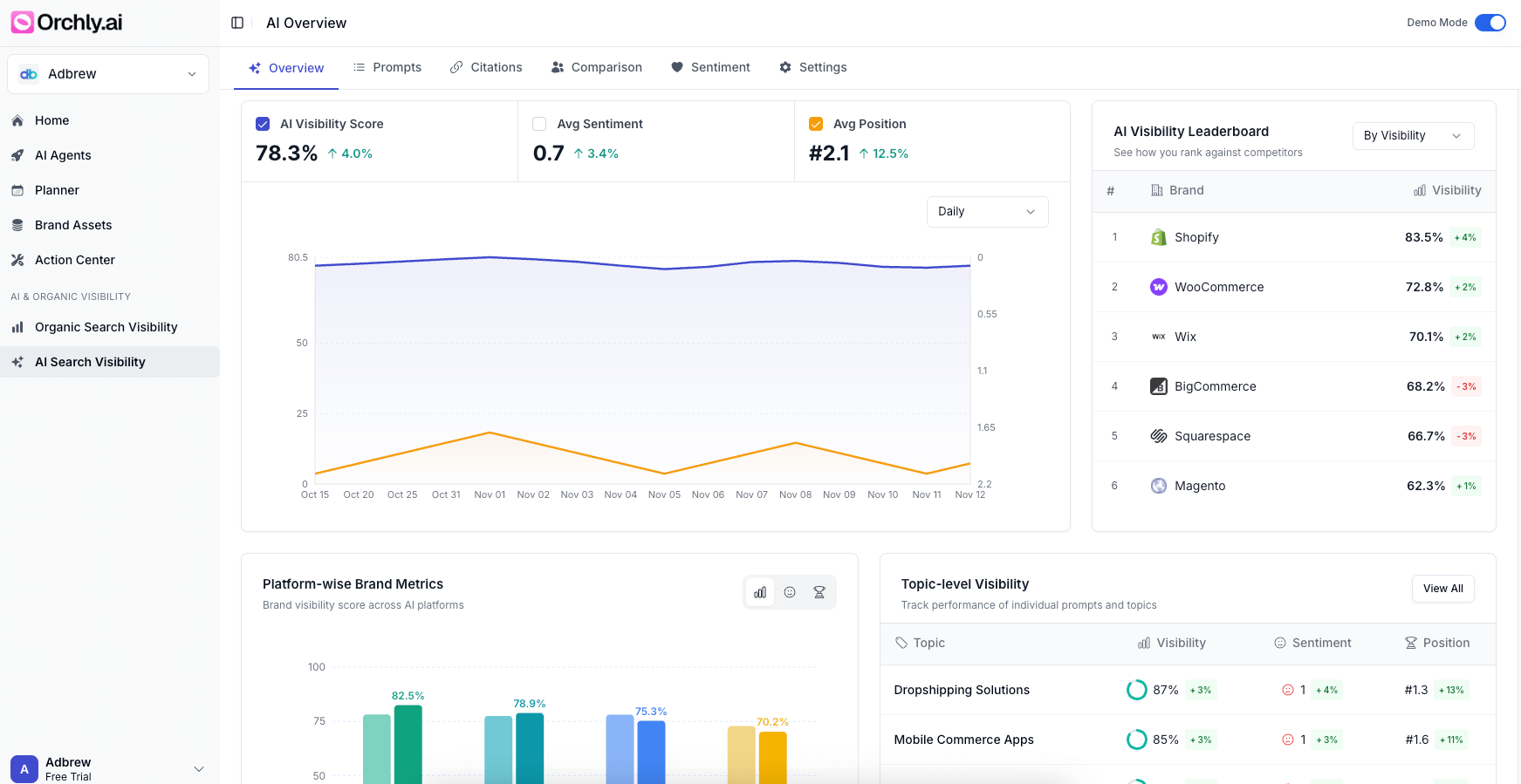Image resolution: width=1521 pixels, height=784 pixels.
Task: Uncheck the AI Visibility Score checkbox
Action: [x=263, y=124]
